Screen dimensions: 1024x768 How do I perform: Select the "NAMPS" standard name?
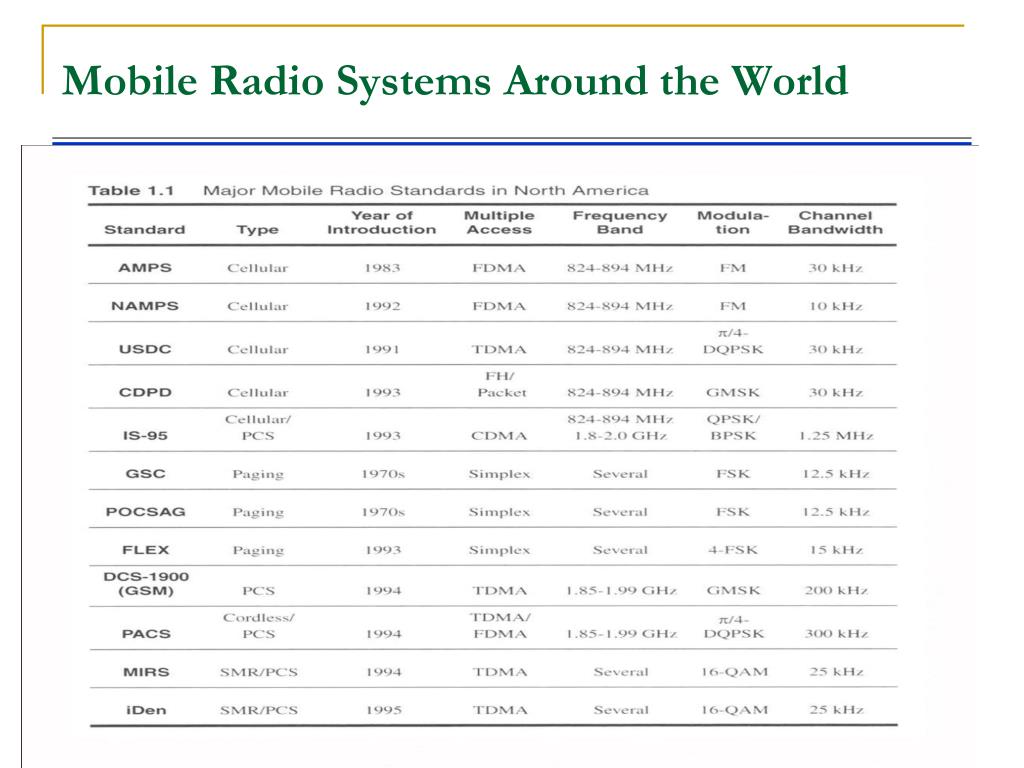(x=145, y=306)
